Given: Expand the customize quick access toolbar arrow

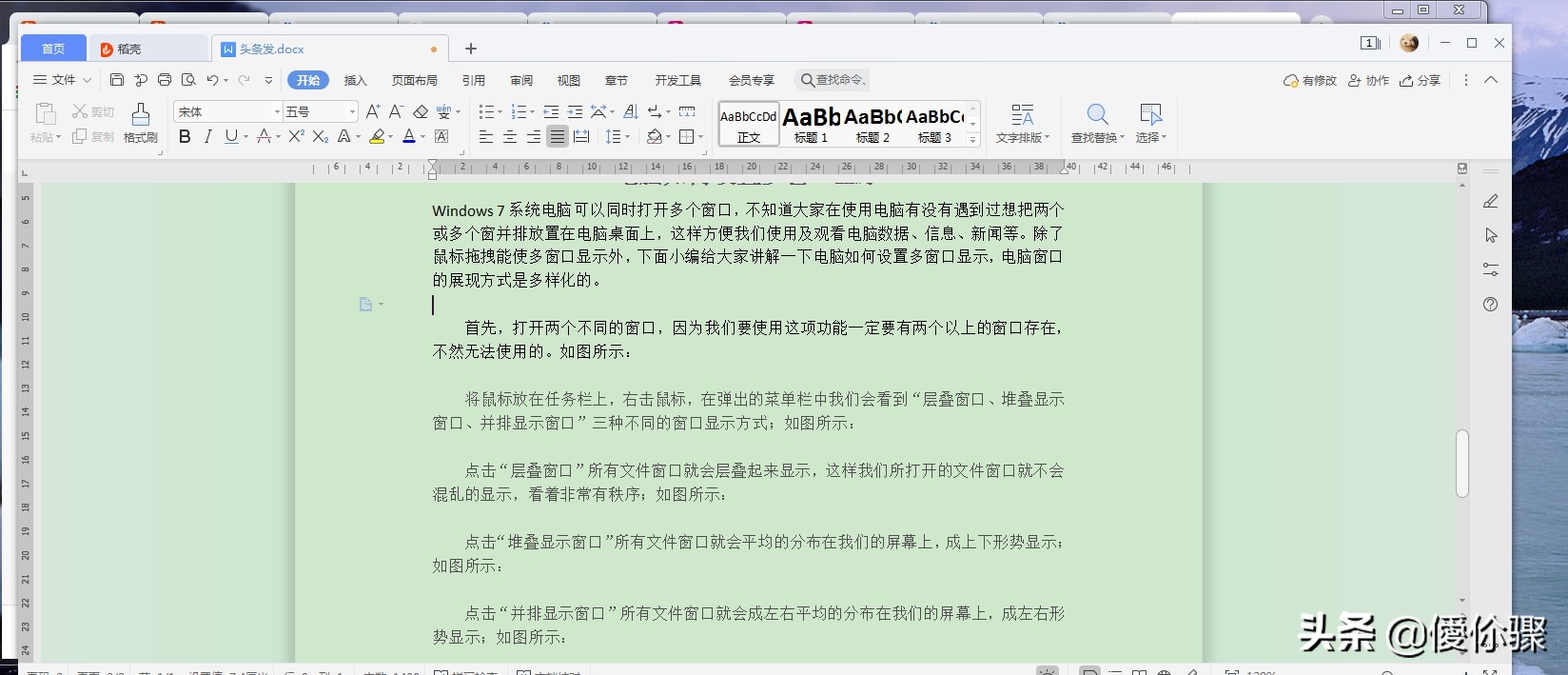Looking at the screenshot, I should coord(268,80).
